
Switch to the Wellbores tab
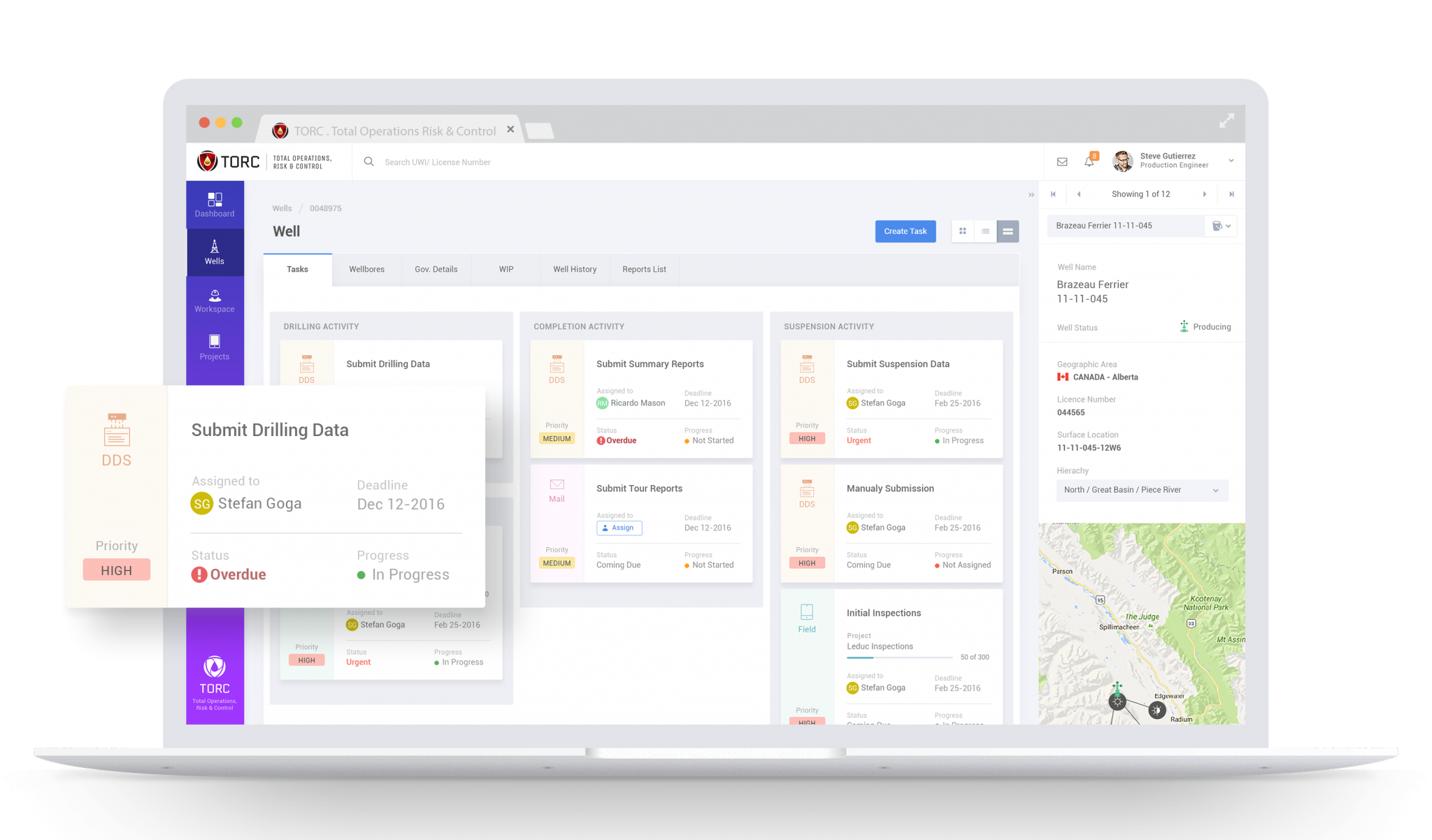point(366,269)
